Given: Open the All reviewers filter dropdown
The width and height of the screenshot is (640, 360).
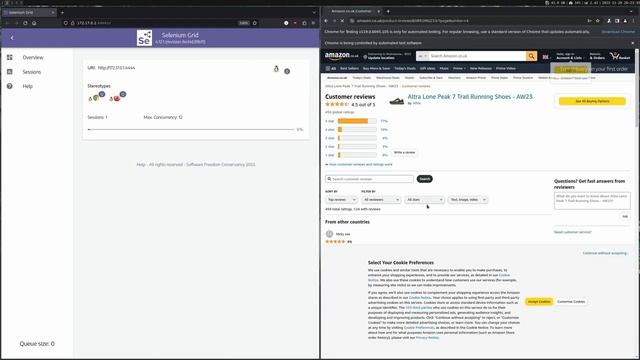Looking at the screenshot, I should 381,200.
